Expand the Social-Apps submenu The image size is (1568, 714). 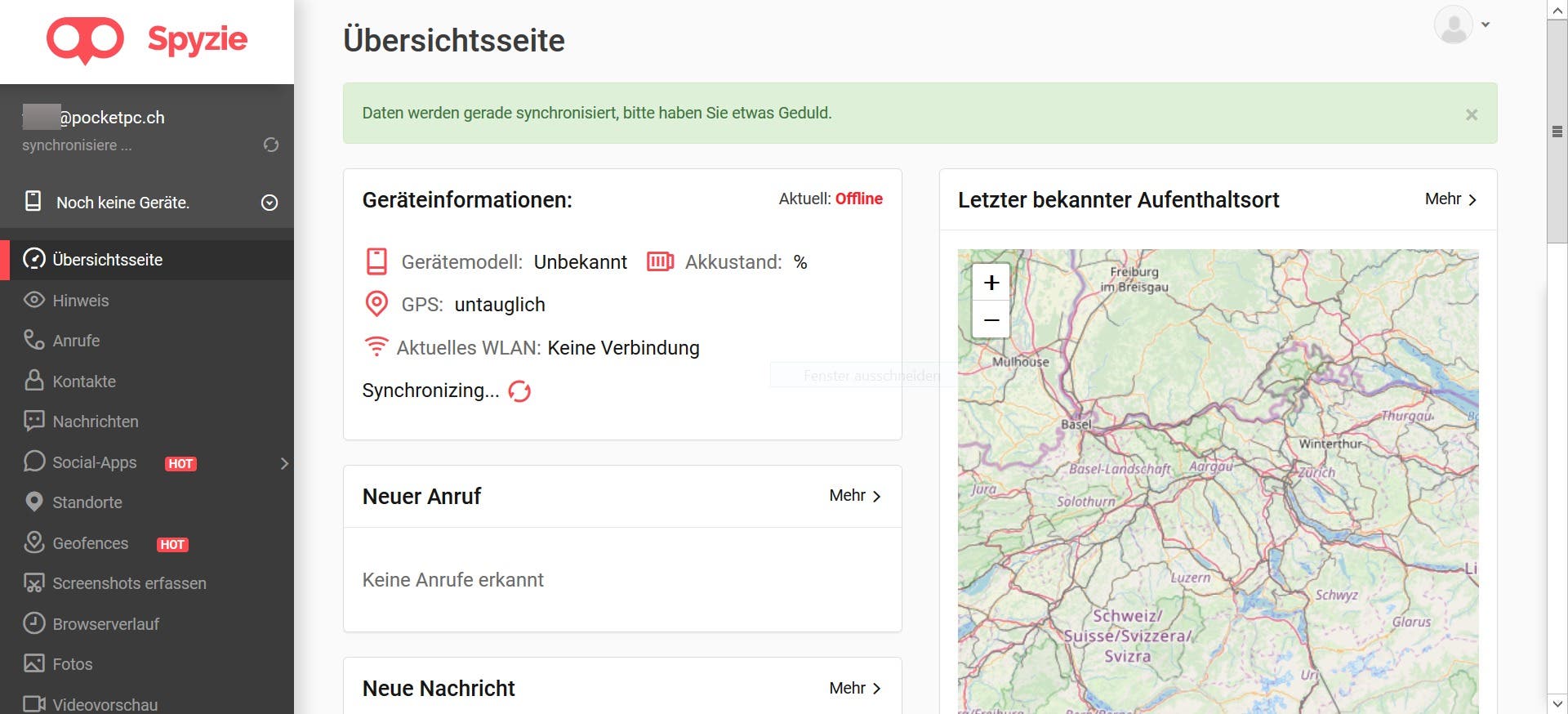[283, 463]
